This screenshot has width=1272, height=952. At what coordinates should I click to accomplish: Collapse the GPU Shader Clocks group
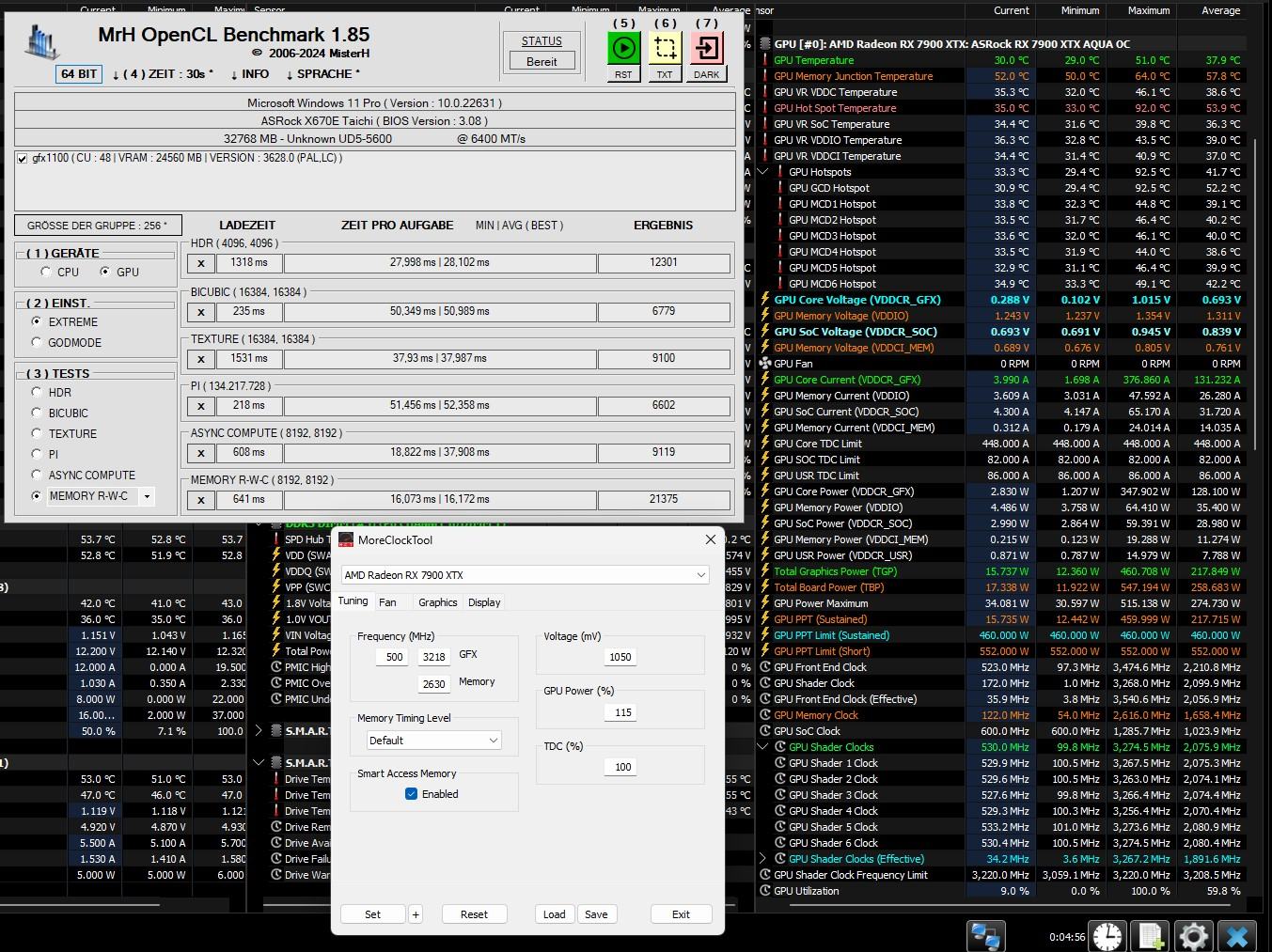[x=763, y=747]
